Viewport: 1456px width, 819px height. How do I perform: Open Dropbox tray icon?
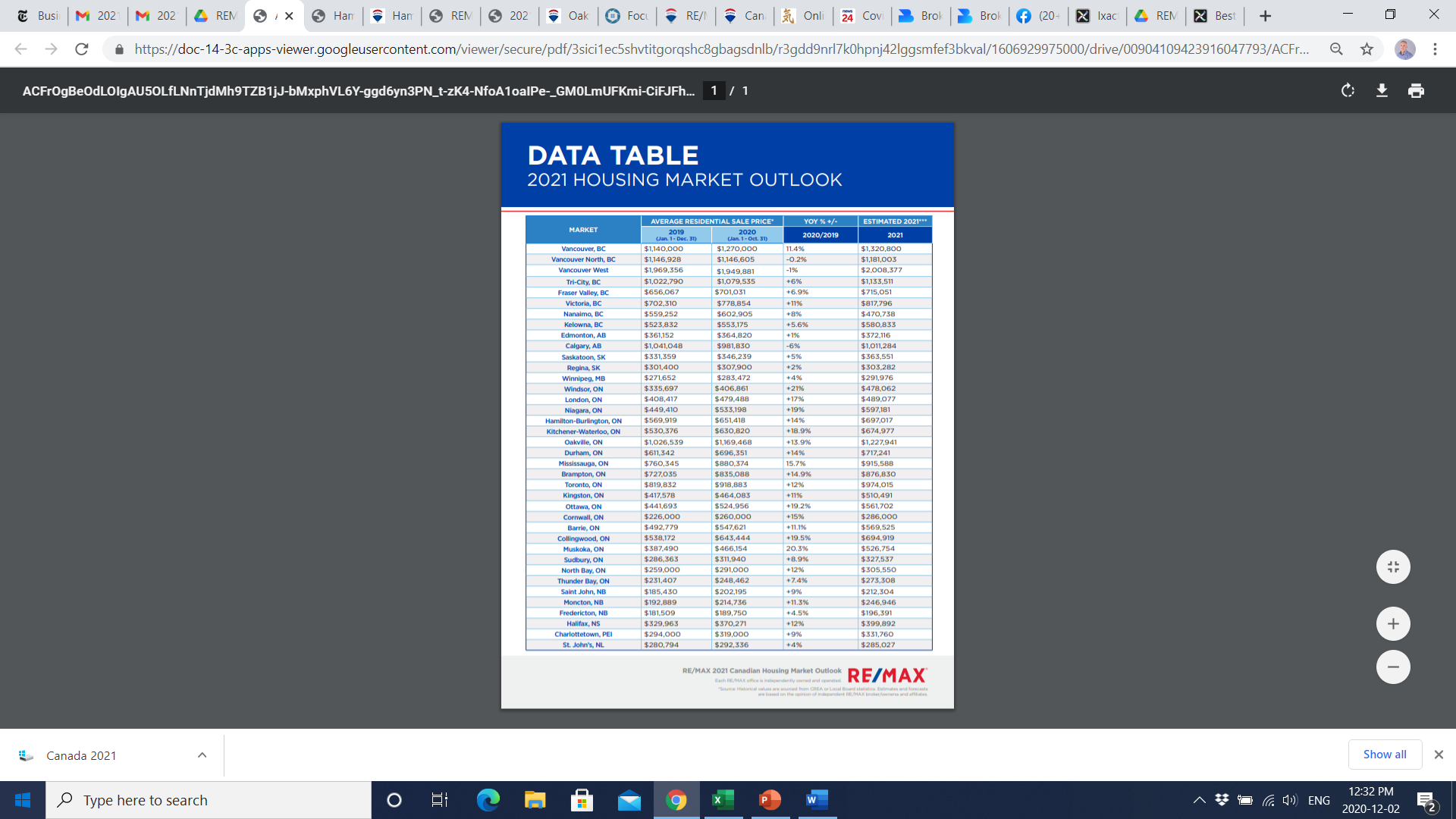click(1222, 800)
